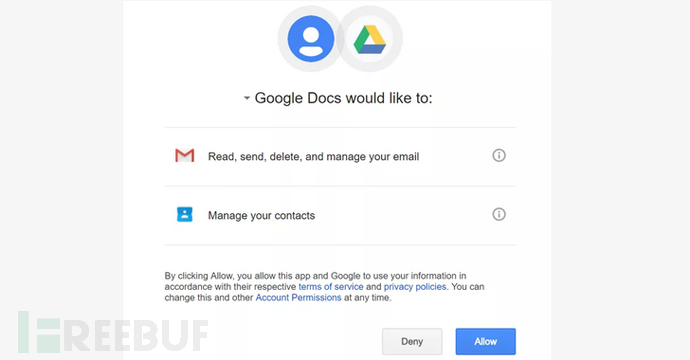Image resolution: width=690 pixels, height=360 pixels.
Task: Select "Google Docs would like to:" heading text
Action: [343, 98]
